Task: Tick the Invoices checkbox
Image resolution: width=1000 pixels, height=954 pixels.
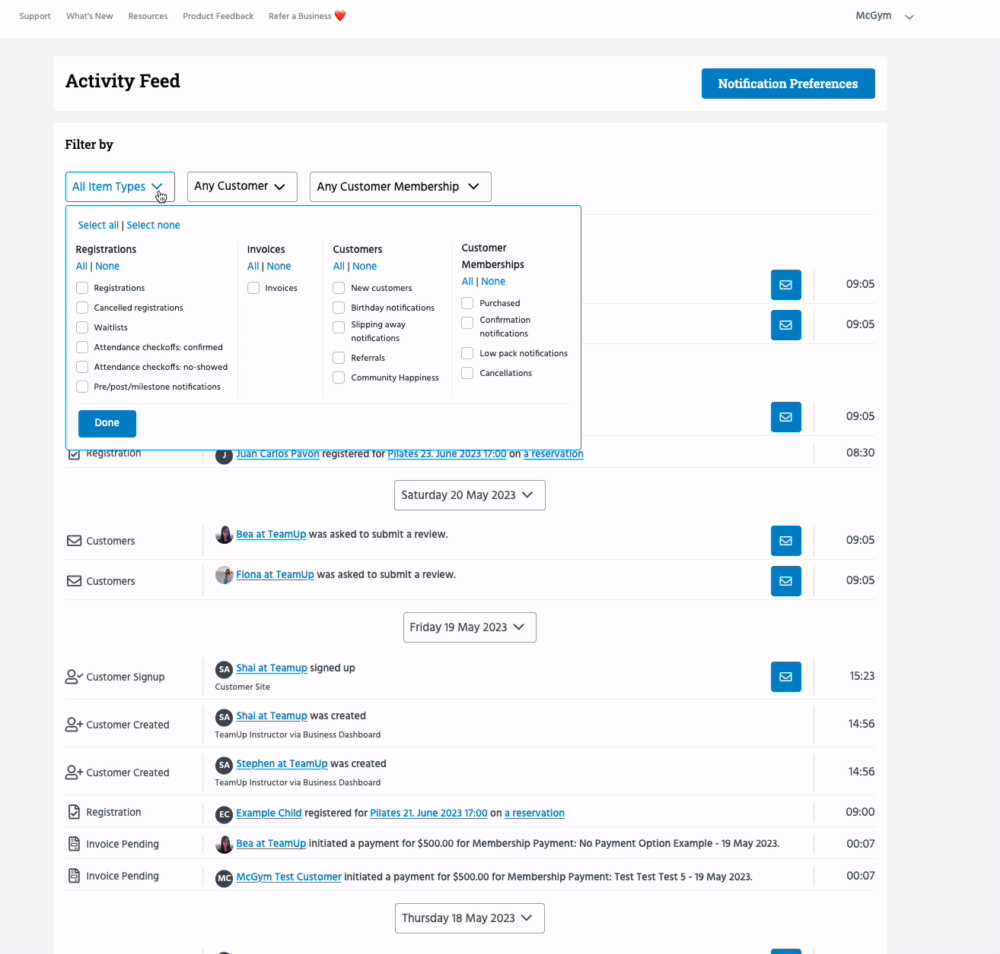Action: tap(254, 288)
